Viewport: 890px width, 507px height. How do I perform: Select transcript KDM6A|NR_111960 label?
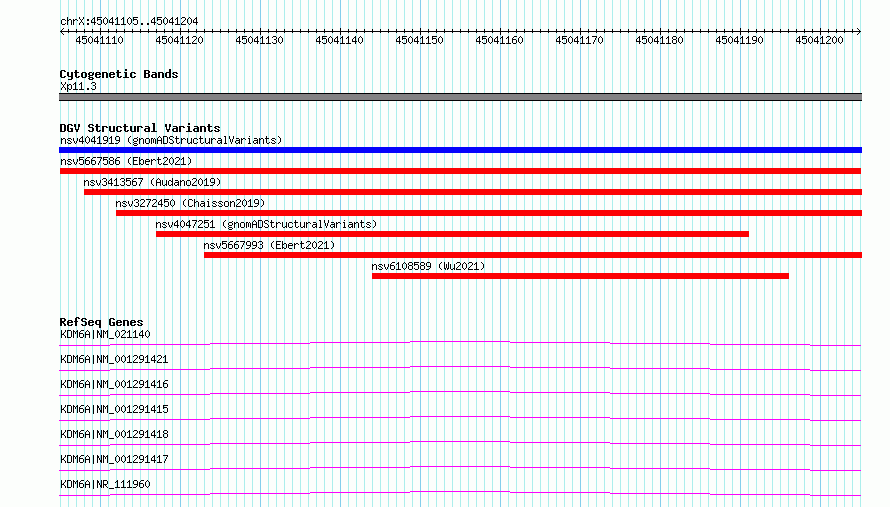[x=105, y=484]
